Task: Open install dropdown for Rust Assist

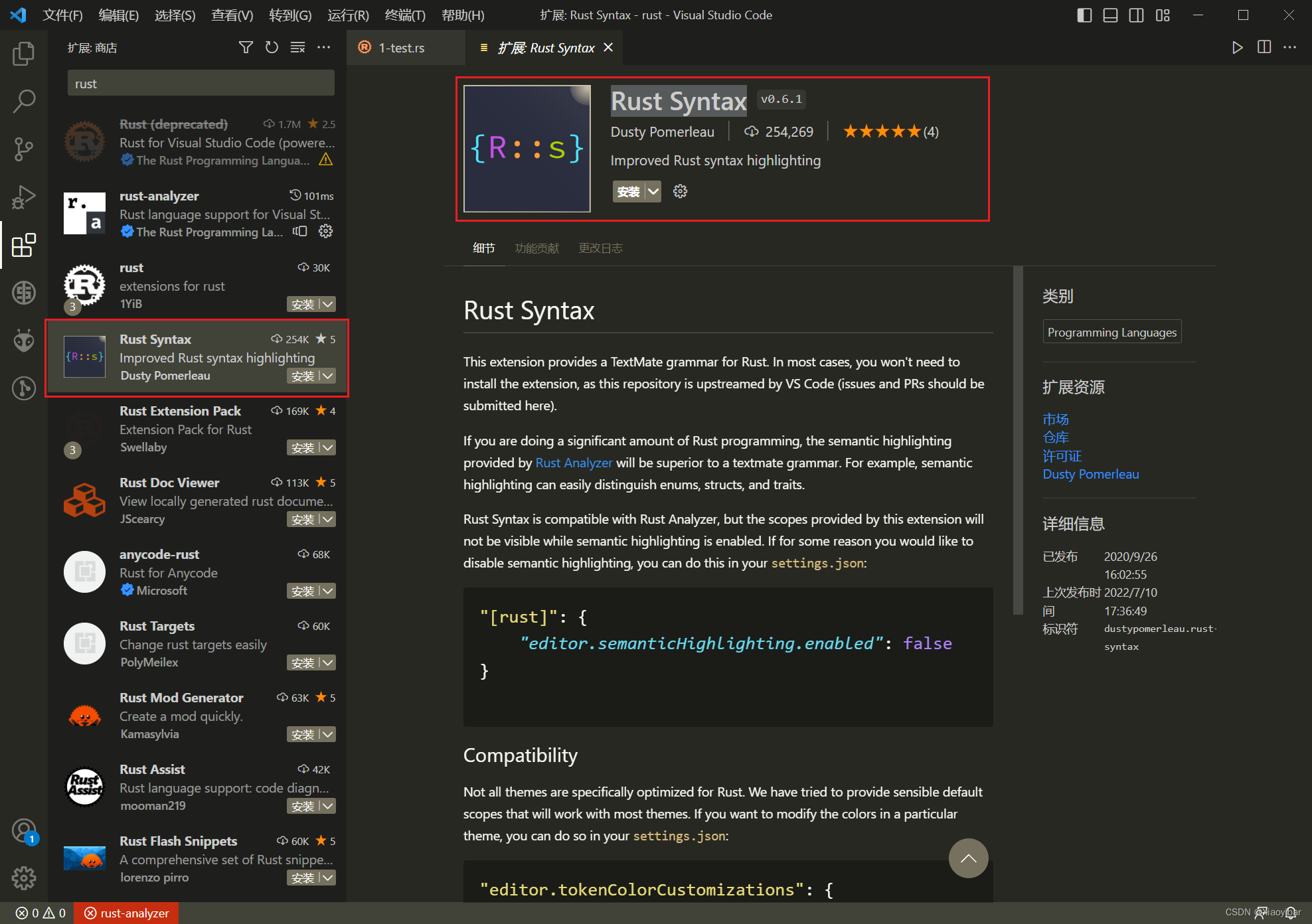Action: (328, 806)
